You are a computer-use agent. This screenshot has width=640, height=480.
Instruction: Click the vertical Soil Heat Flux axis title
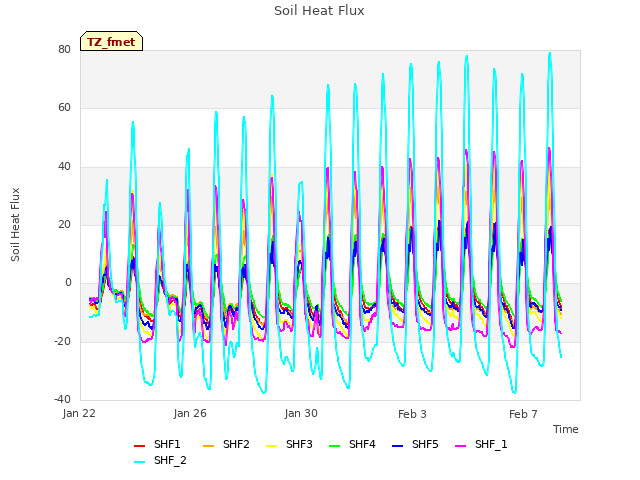(15, 224)
